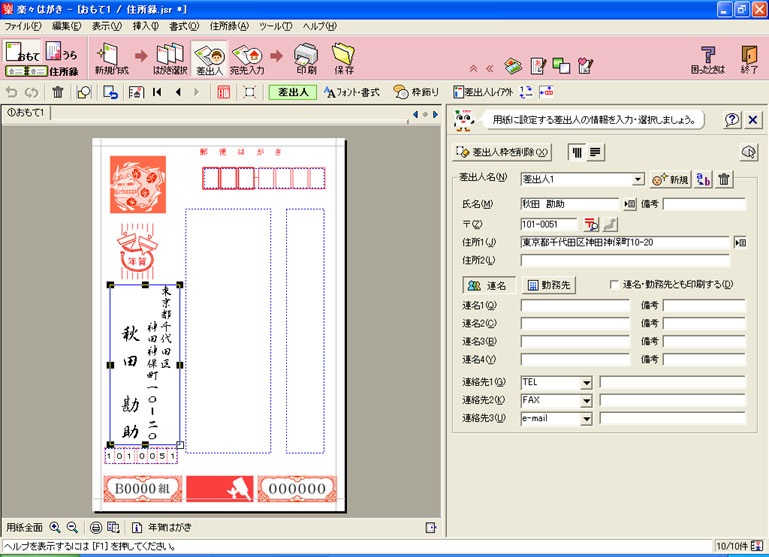769x557 pixels.
Task: Click the zoom in magnifier icon
Action: coord(55,527)
